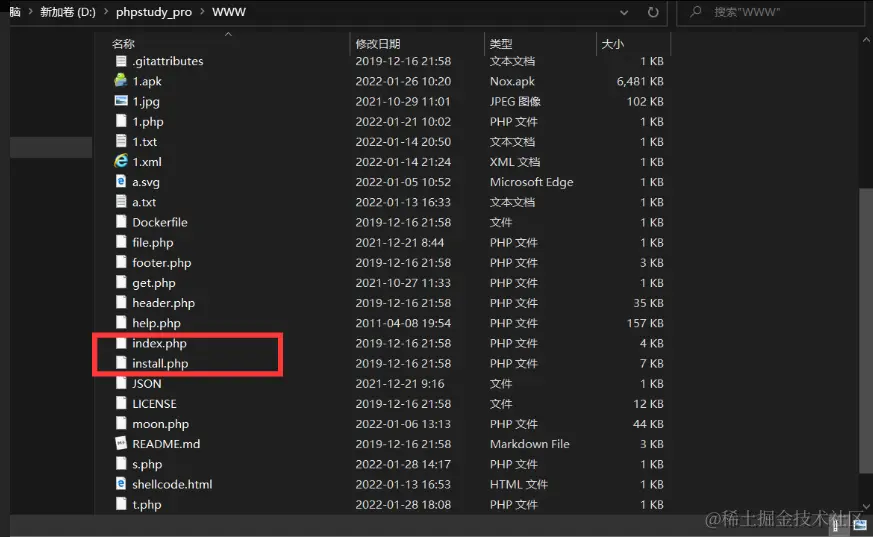Switch to the large icons view button

(860, 525)
